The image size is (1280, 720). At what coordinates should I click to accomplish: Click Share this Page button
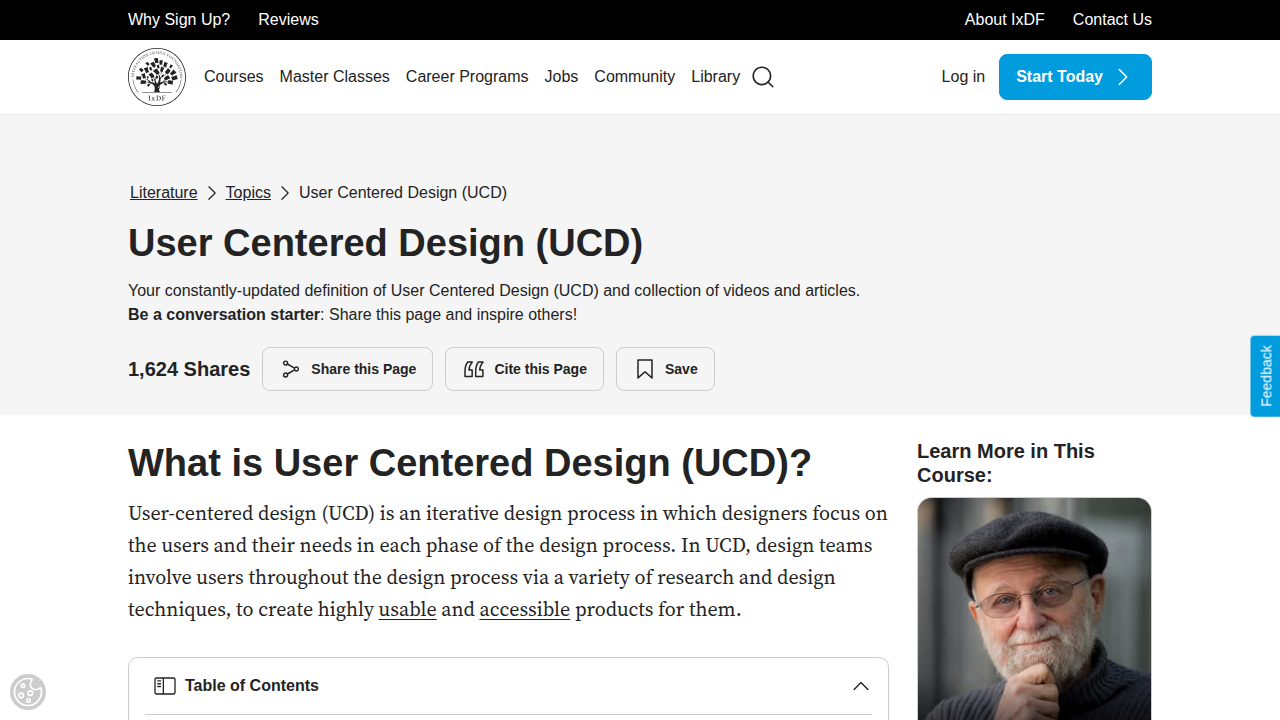point(347,369)
